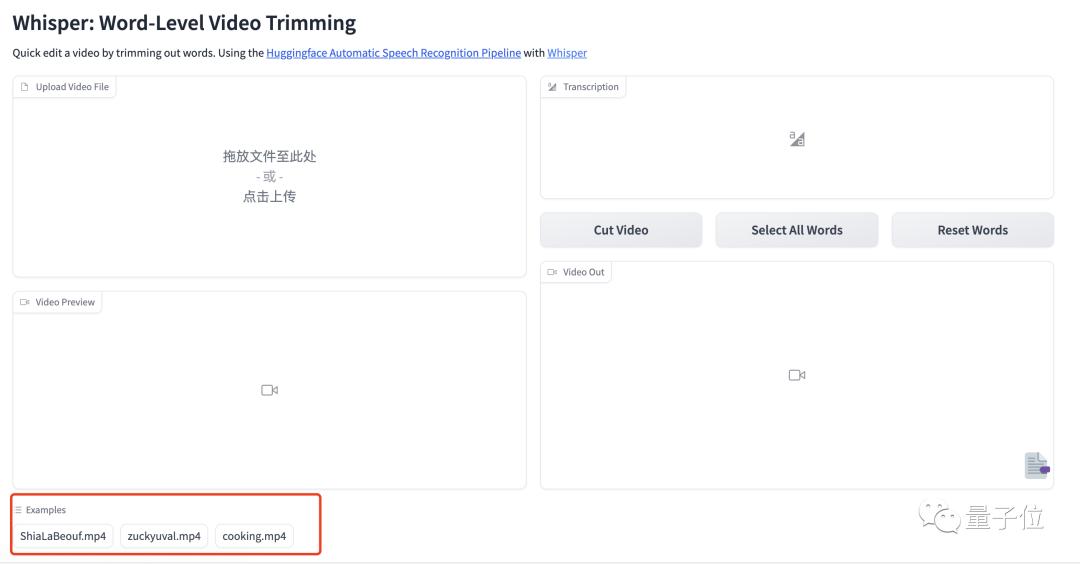Click the Reset Words button

tap(973, 230)
